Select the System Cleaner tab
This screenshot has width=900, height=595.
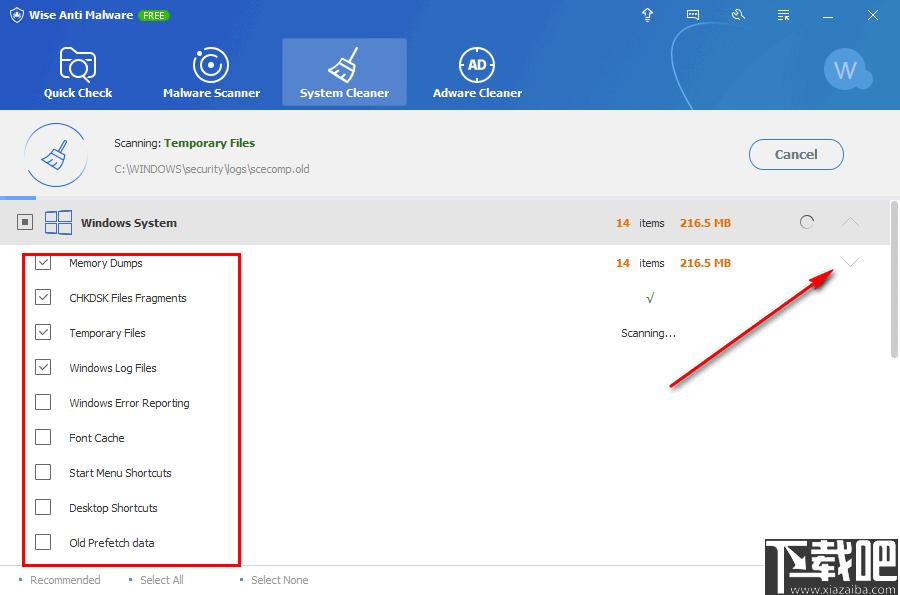click(x=344, y=72)
